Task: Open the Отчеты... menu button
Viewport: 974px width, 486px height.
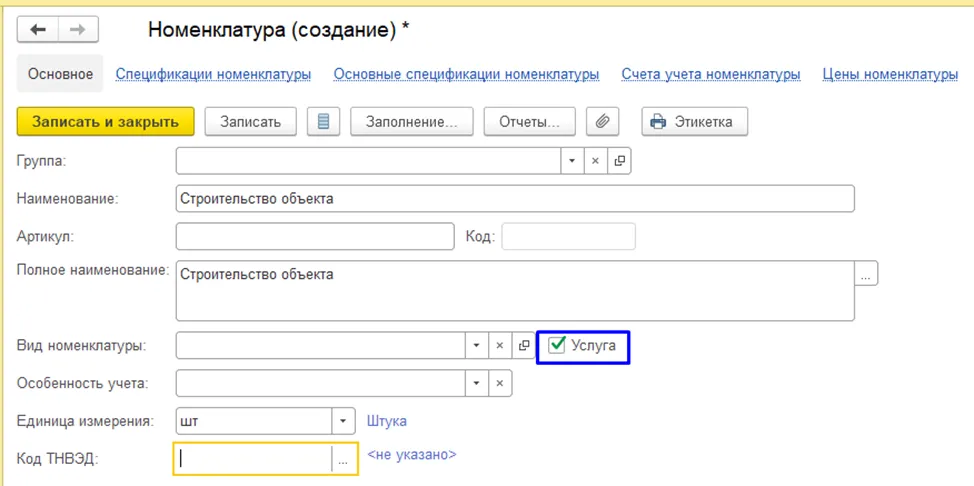Action: [529, 121]
